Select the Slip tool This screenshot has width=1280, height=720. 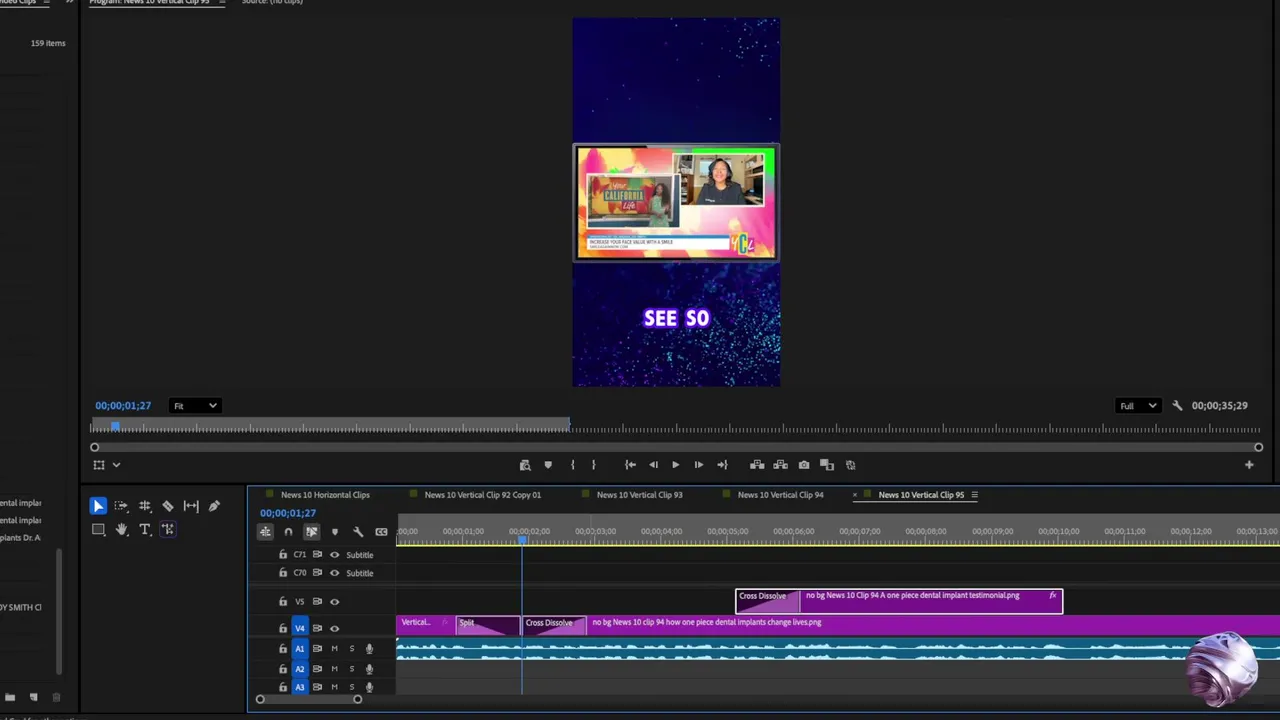(x=191, y=506)
